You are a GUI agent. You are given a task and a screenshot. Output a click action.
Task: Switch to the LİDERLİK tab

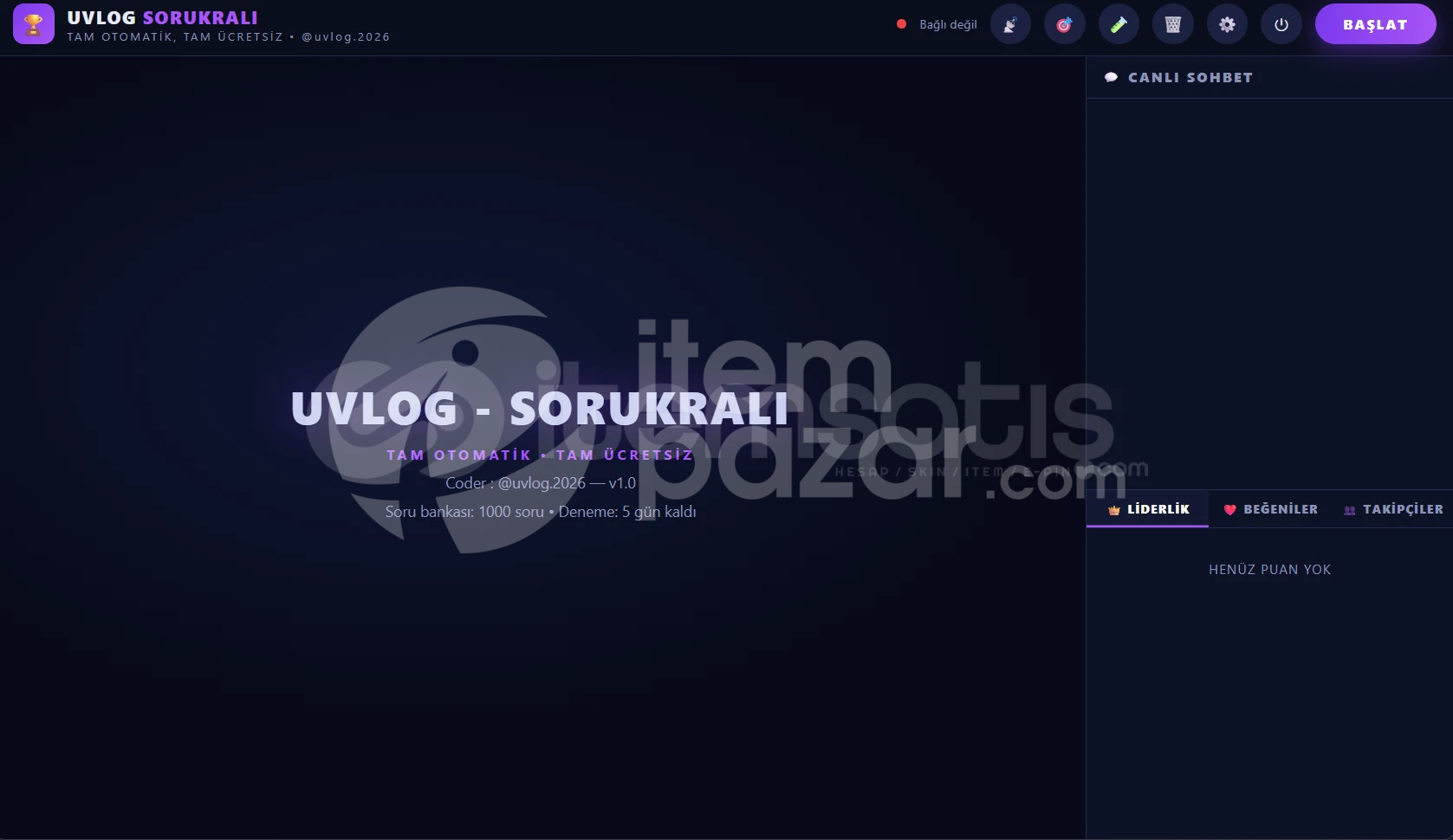(1148, 509)
